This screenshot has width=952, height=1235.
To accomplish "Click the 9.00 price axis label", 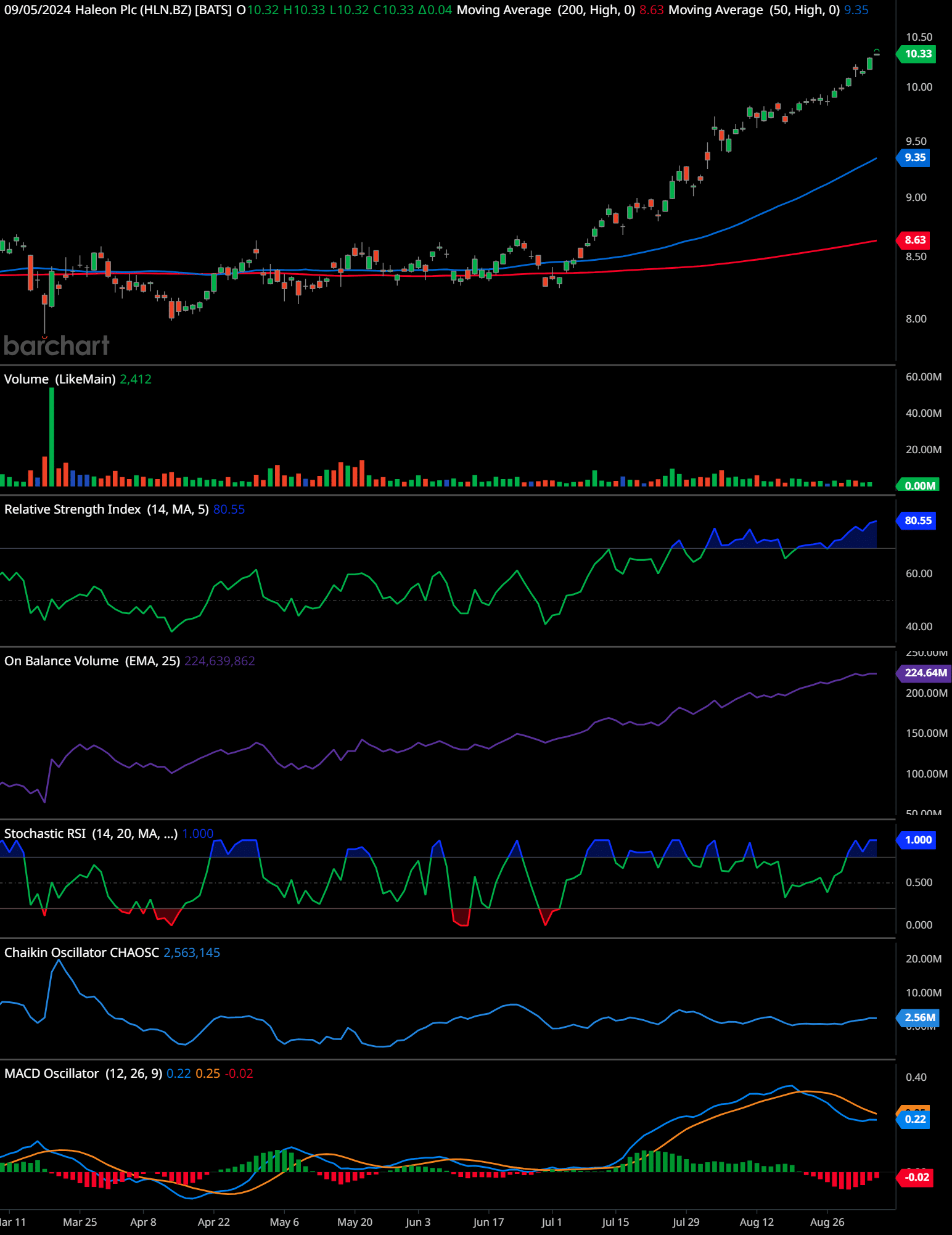I will coord(916,197).
